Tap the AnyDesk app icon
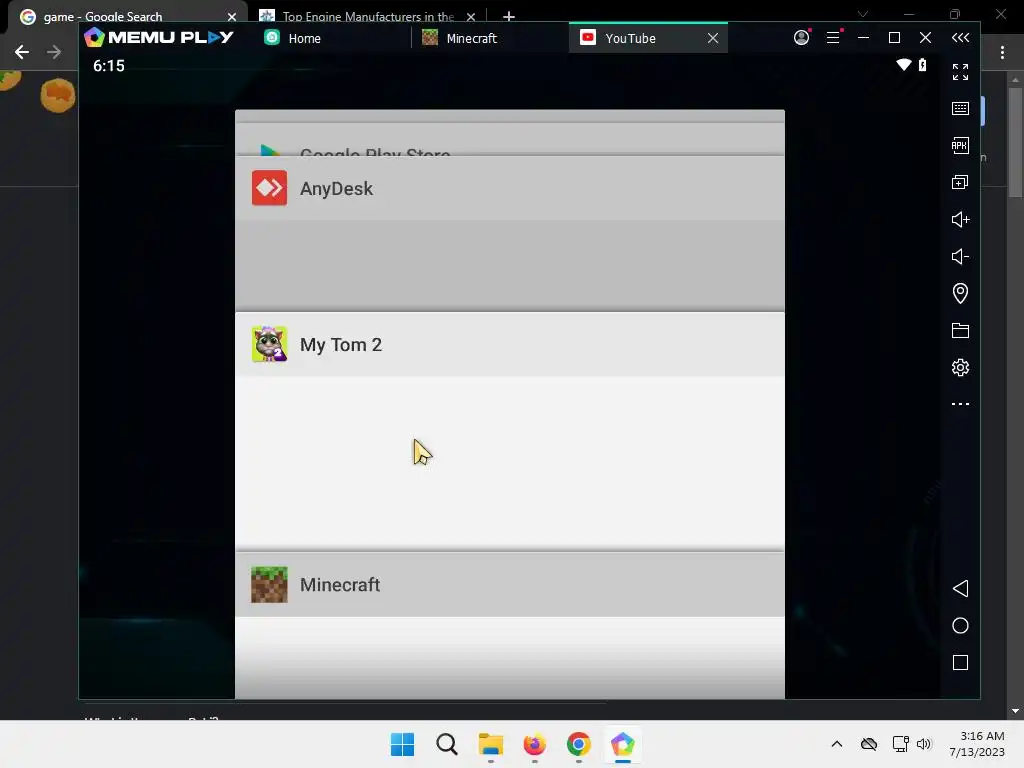Screen dimensions: 1024x768 (269, 188)
